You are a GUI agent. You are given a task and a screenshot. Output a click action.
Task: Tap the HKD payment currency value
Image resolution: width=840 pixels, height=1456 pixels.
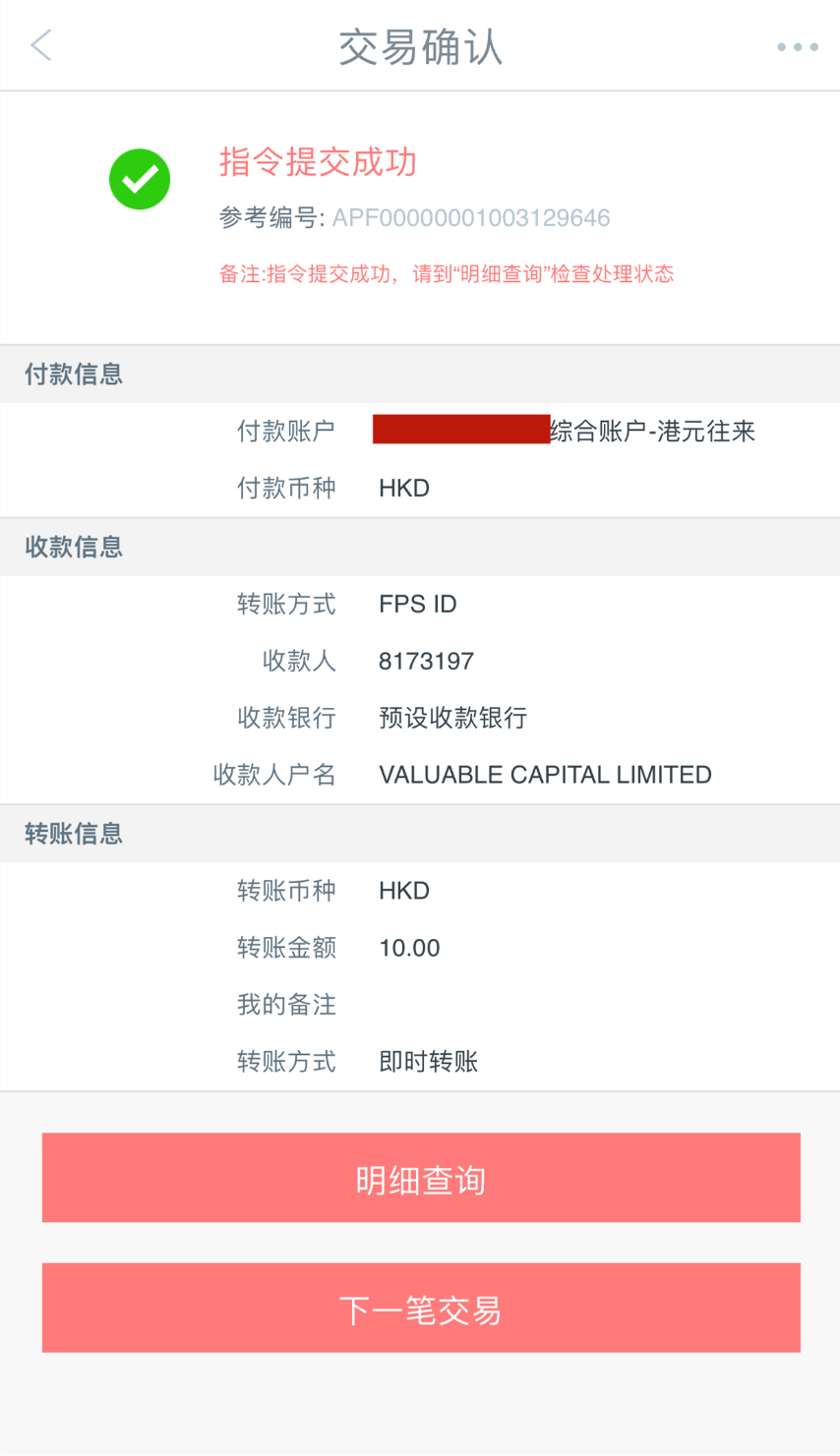(x=403, y=488)
